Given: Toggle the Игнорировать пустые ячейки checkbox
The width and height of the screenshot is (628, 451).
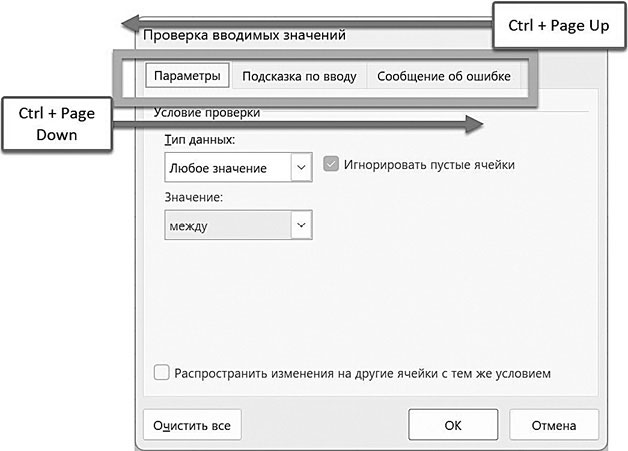Looking at the screenshot, I should coord(332,165).
